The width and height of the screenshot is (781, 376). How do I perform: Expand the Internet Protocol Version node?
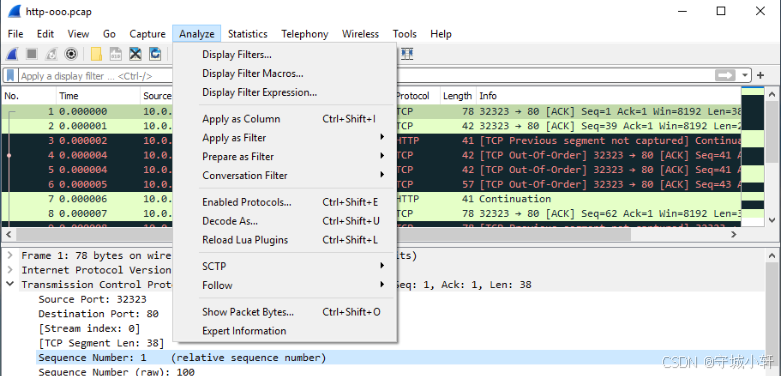click(x=9, y=270)
